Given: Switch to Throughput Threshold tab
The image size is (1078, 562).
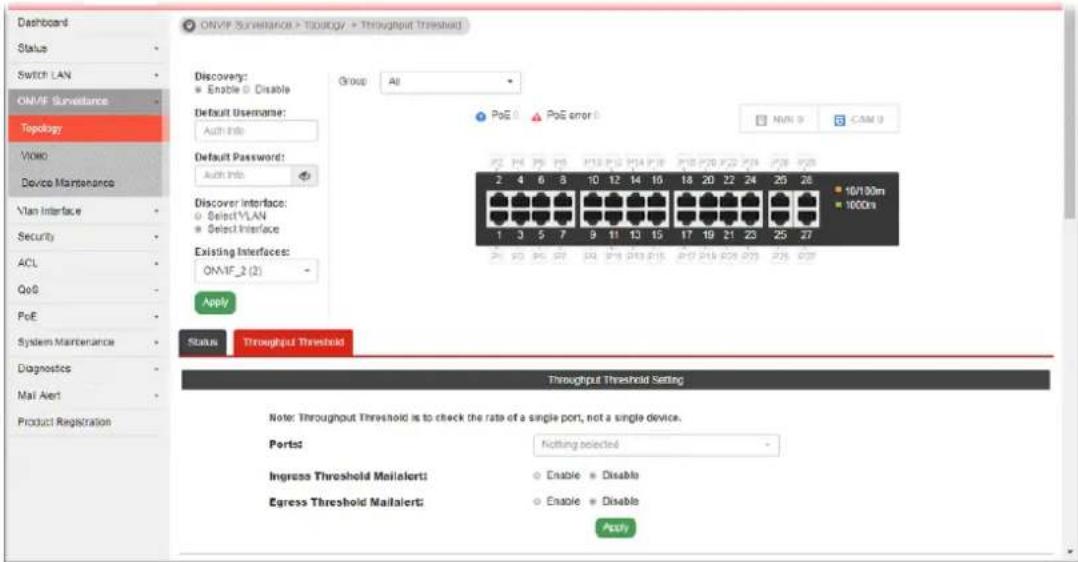Looking at the screenshot, I should tap(294, 343).
